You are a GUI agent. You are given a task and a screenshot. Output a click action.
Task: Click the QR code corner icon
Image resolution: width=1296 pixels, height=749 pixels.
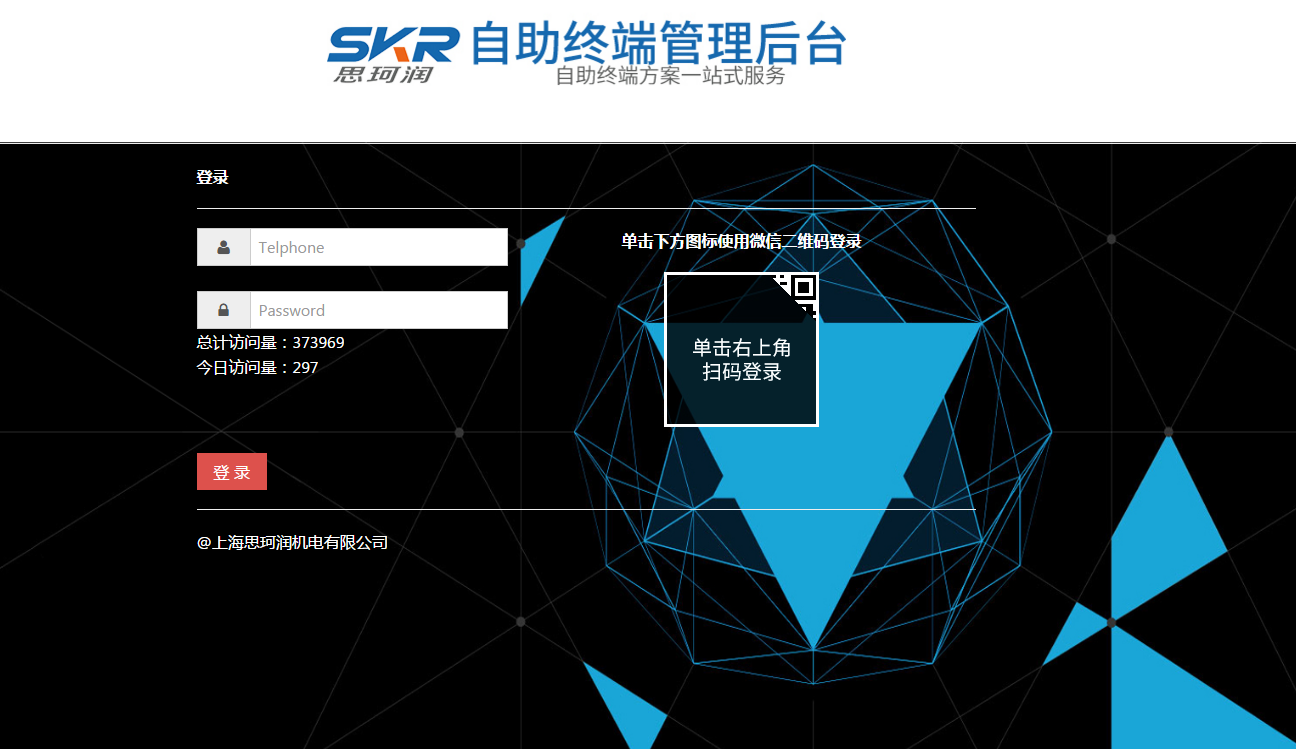(x=796, y=294)
